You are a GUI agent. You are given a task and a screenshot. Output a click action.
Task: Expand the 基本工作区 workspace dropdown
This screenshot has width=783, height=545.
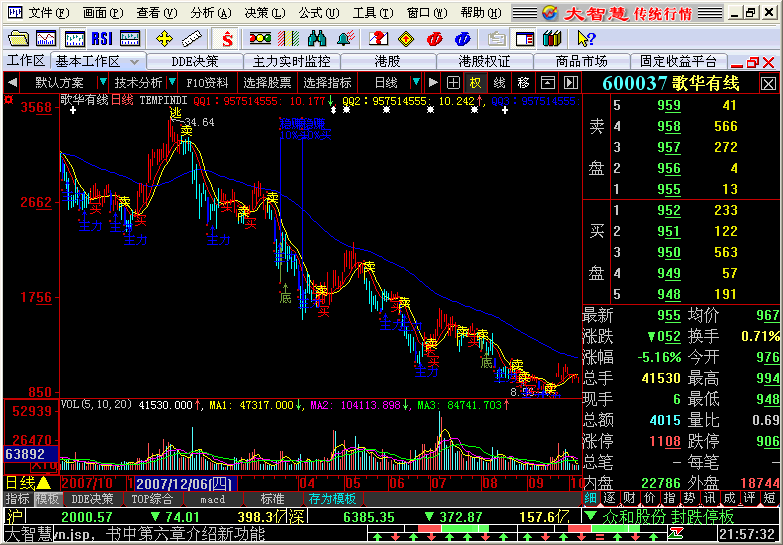(134, 62)
